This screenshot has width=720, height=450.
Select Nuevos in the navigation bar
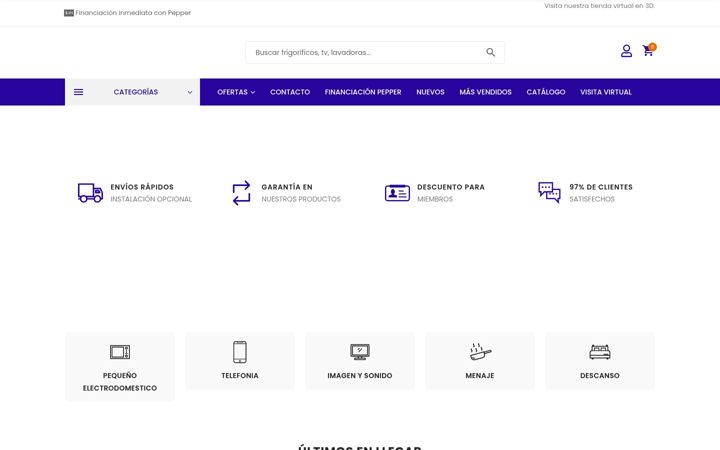coord(430,92)
